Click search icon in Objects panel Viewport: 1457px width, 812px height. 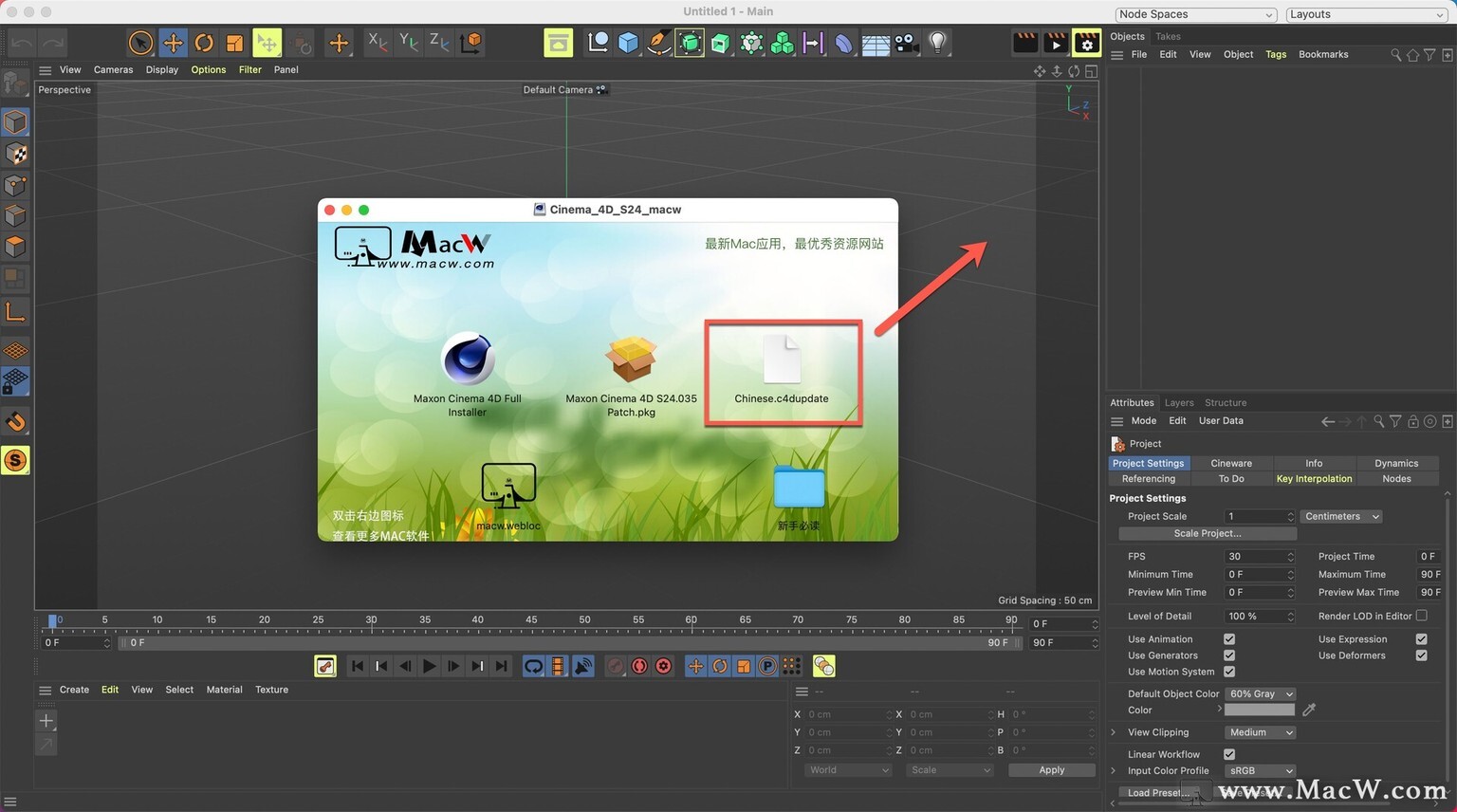pos(1395,55)
